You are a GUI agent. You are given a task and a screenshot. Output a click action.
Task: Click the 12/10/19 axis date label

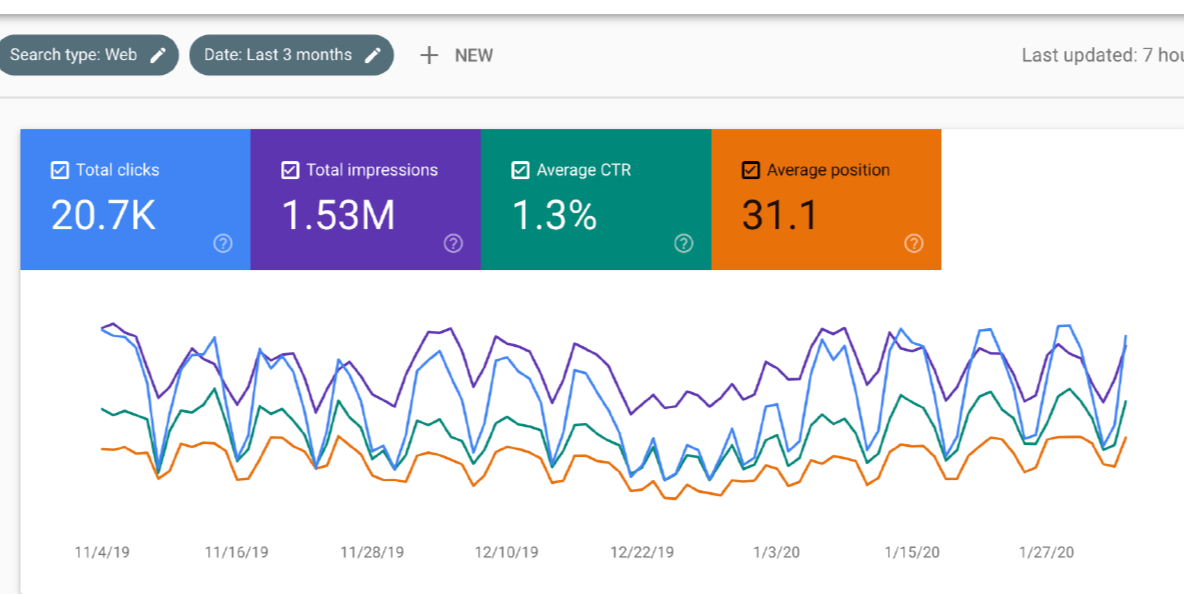click(x=507, y=552)
